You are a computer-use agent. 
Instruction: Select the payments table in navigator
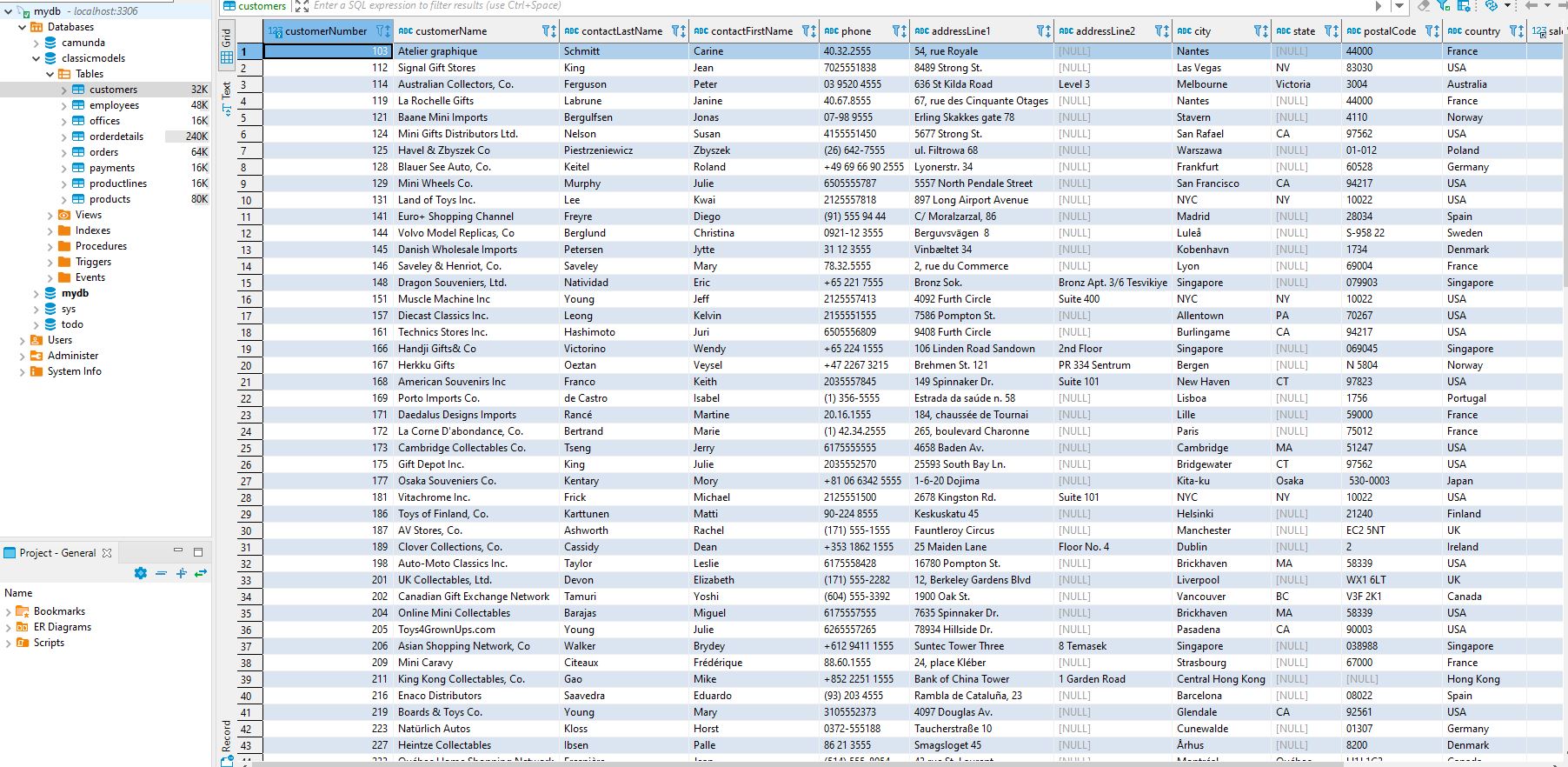point(112,168)
